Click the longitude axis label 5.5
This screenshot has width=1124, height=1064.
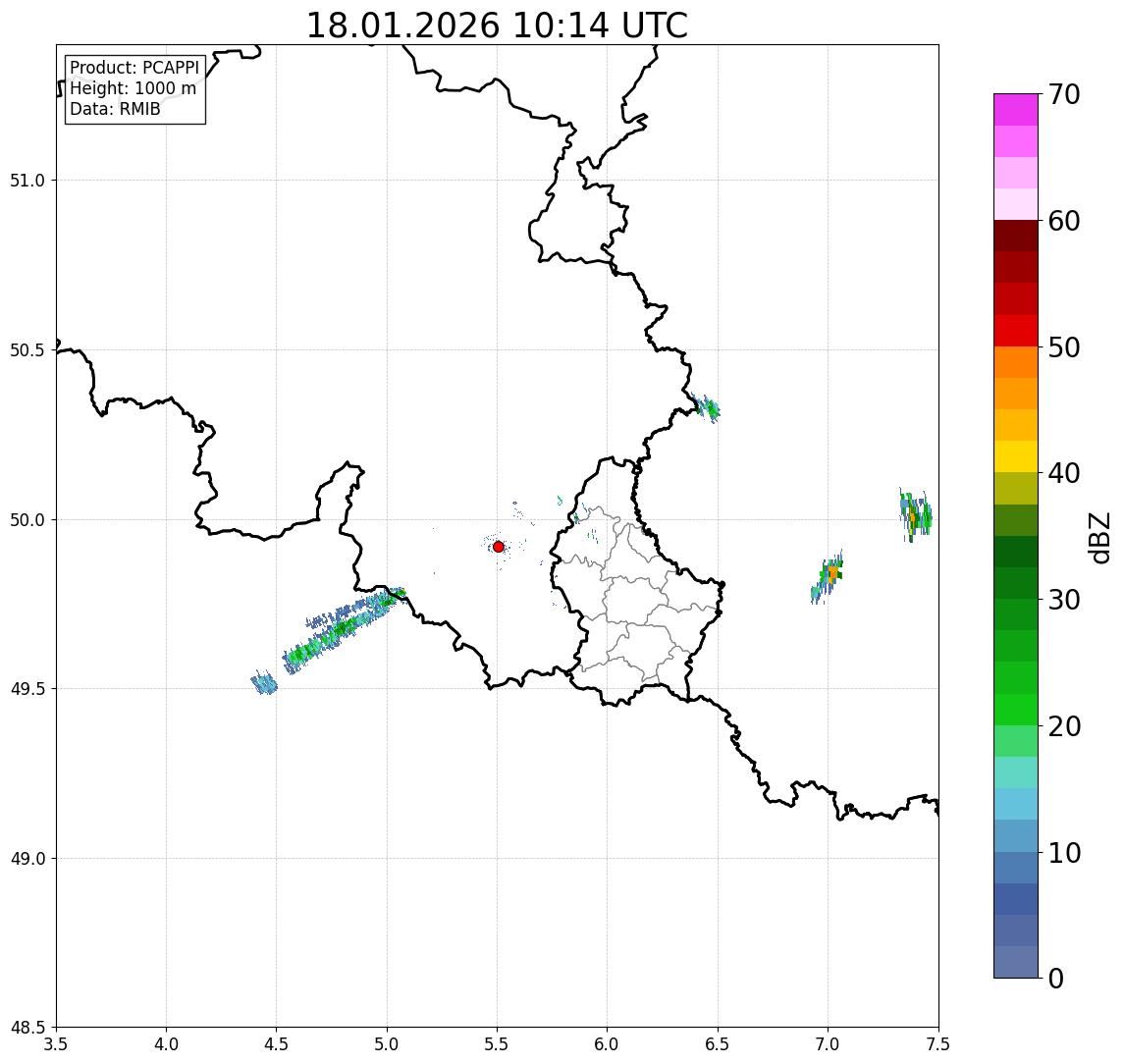[x=497, y=1044]
